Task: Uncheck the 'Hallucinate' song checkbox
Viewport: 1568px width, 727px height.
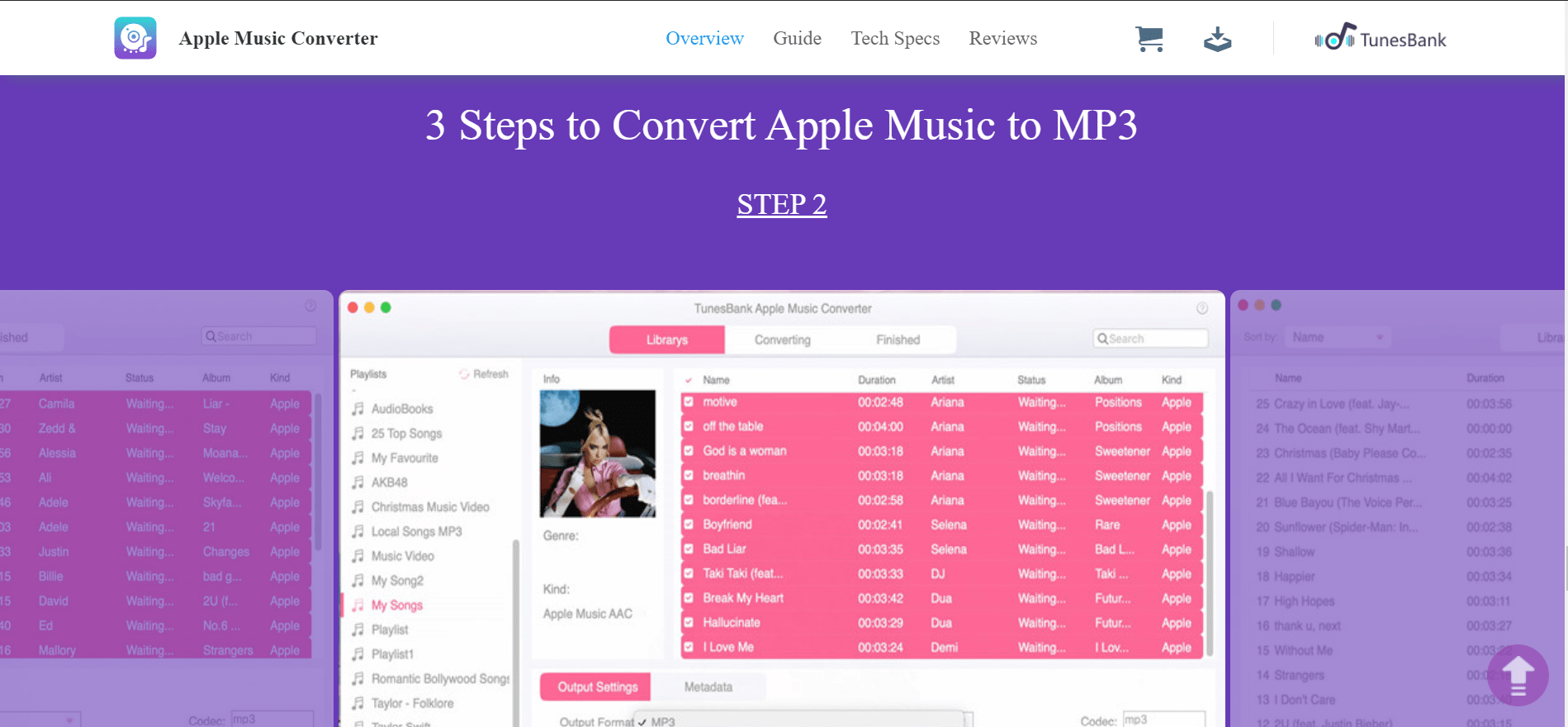Action: coord(689,623)
